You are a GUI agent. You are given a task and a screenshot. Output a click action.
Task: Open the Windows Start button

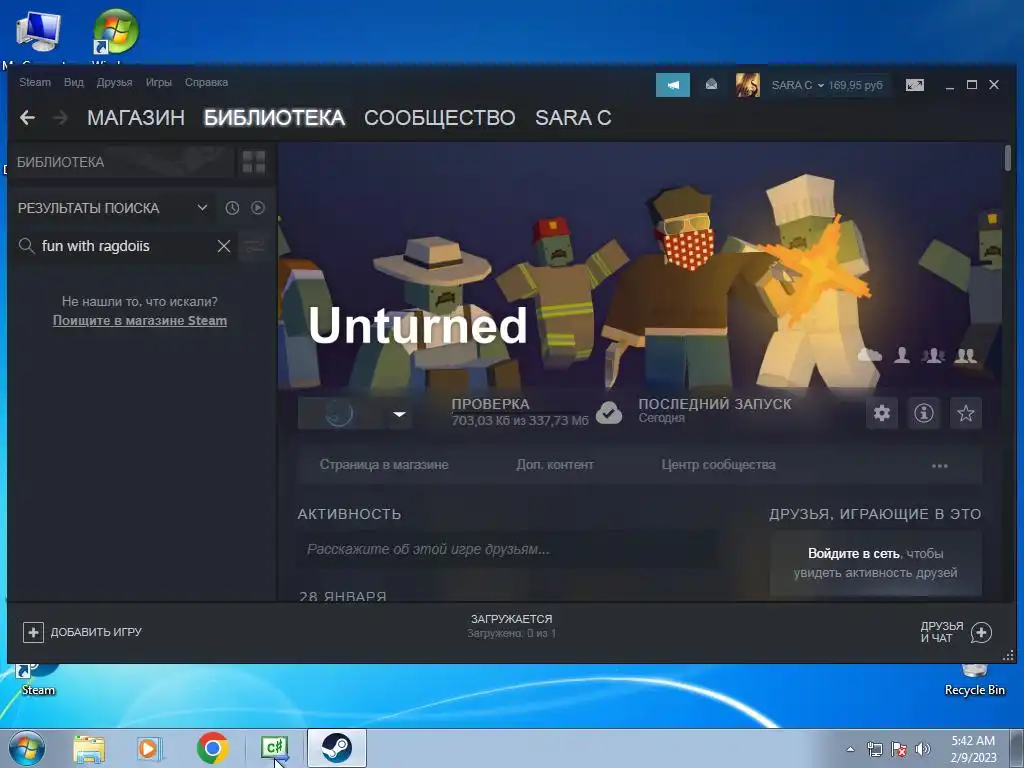click(x=26, y=748)
